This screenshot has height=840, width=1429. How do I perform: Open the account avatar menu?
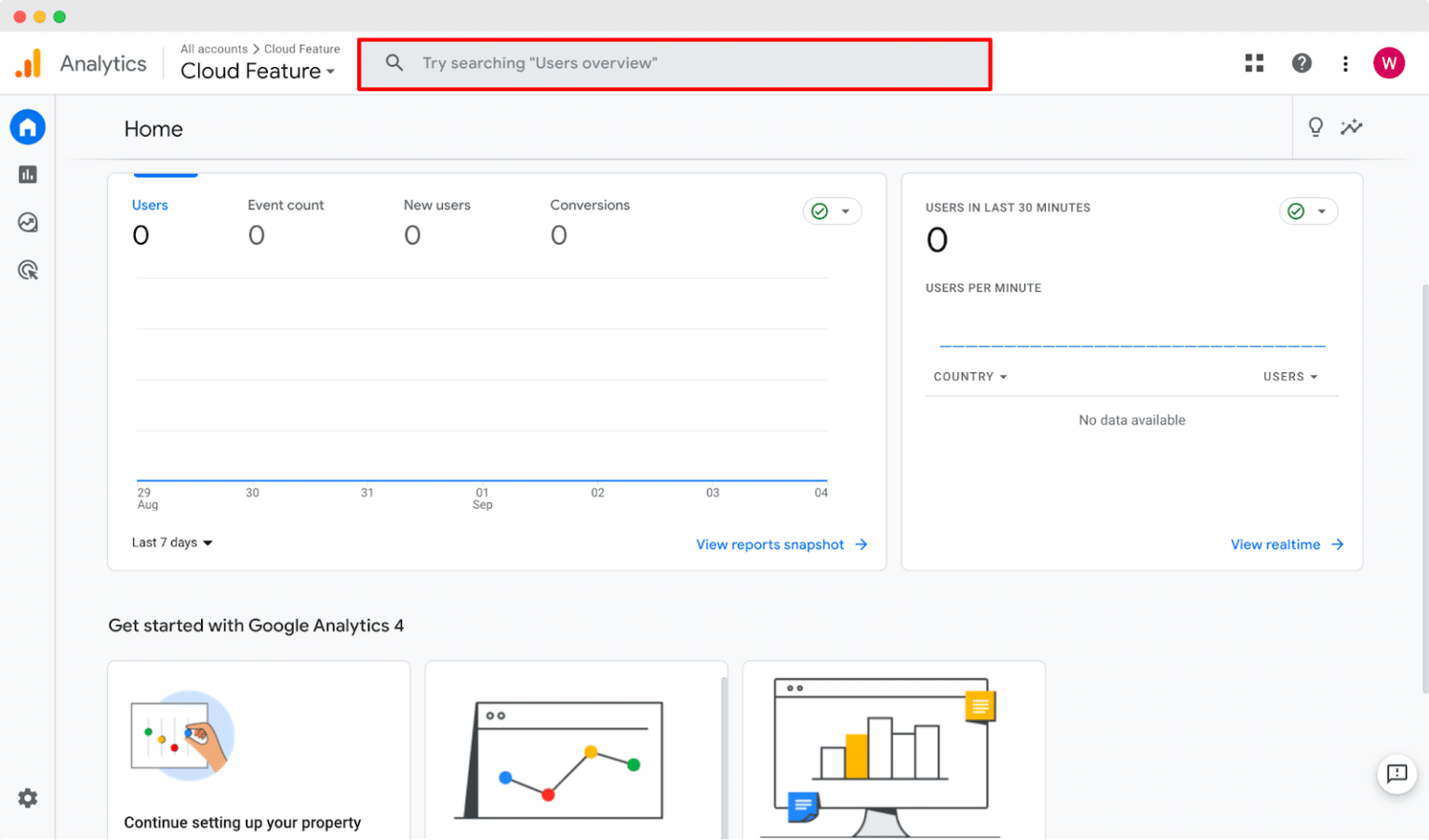(x=1389, y=62)
